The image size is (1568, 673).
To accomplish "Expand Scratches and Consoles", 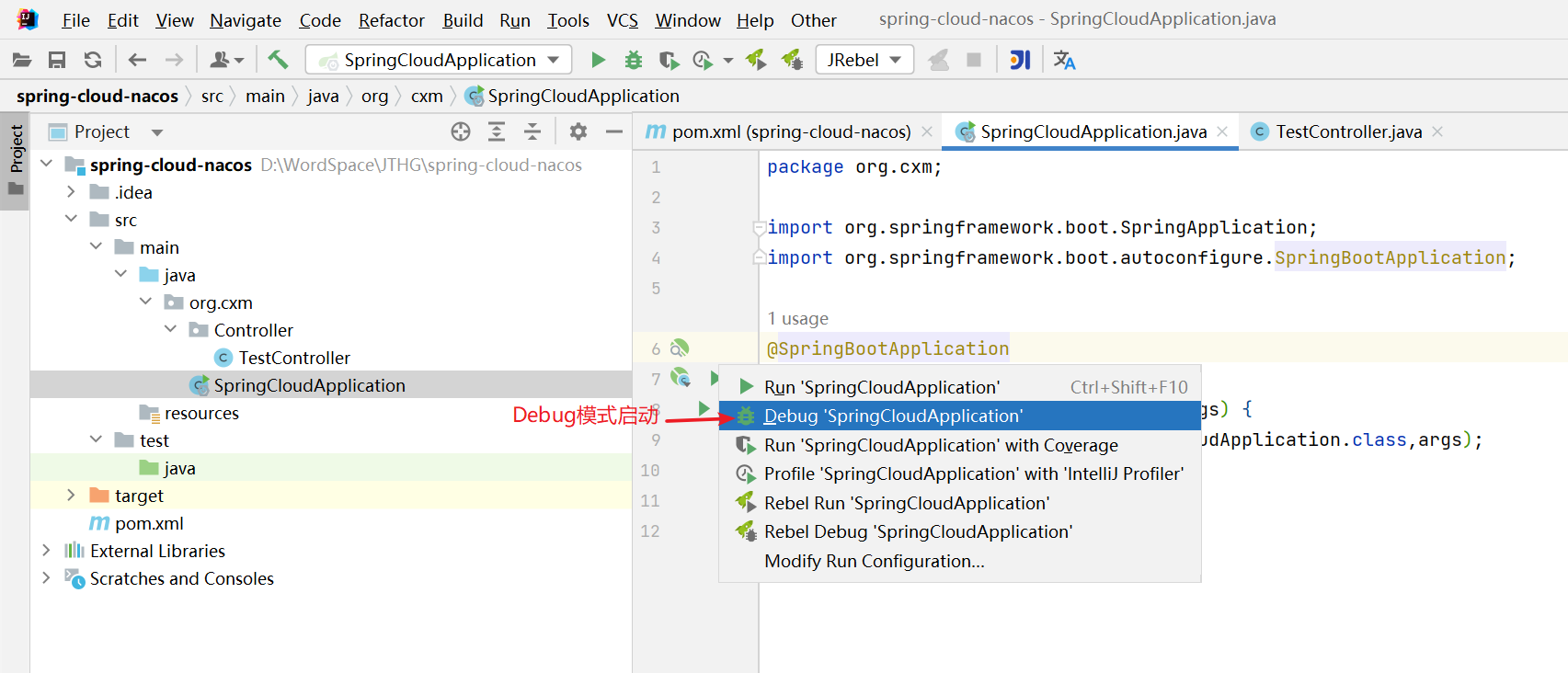I will pyautogui.click(x=47, y=577).
